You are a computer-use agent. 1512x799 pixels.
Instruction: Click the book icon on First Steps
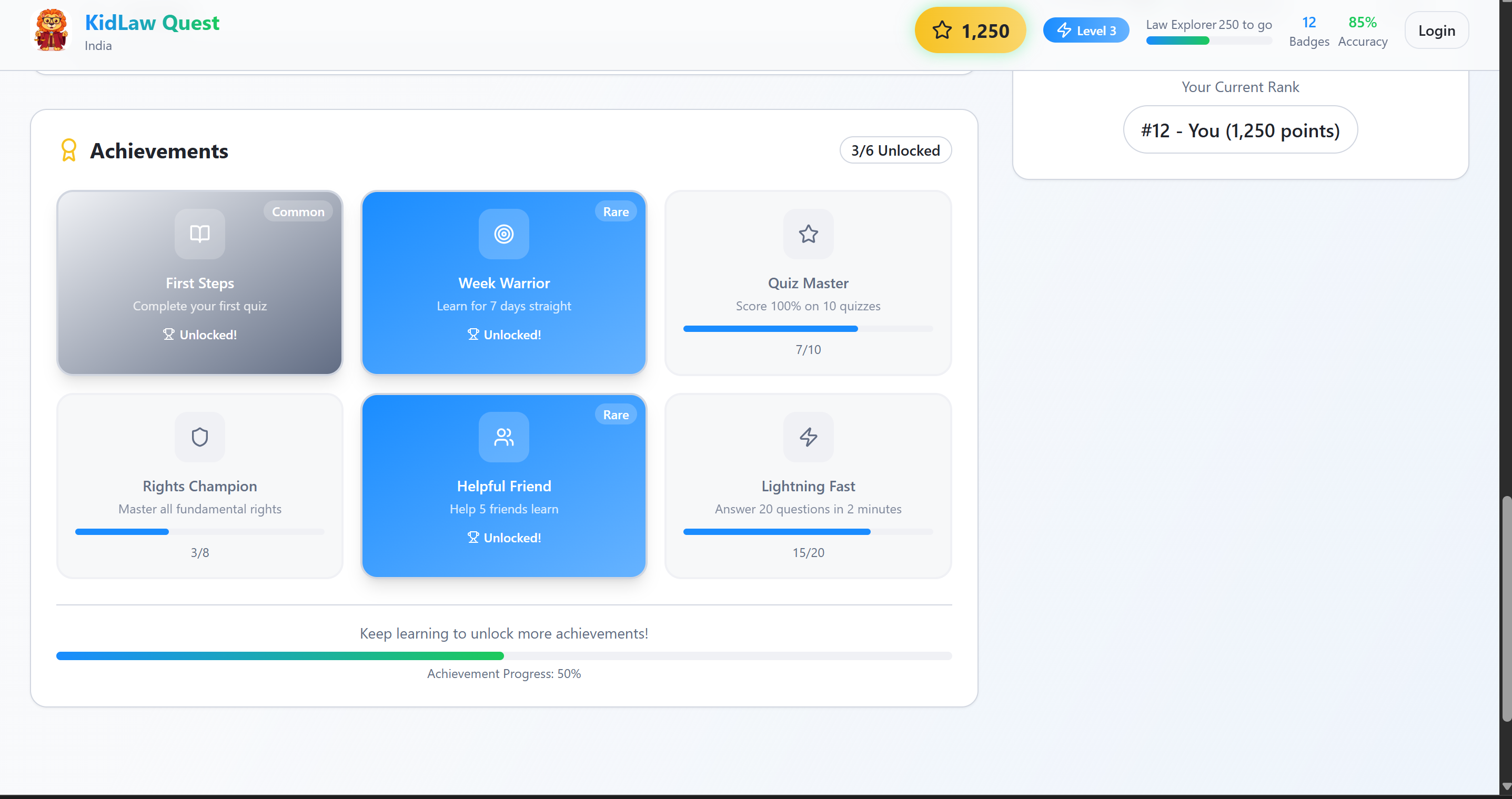(199, 234)
